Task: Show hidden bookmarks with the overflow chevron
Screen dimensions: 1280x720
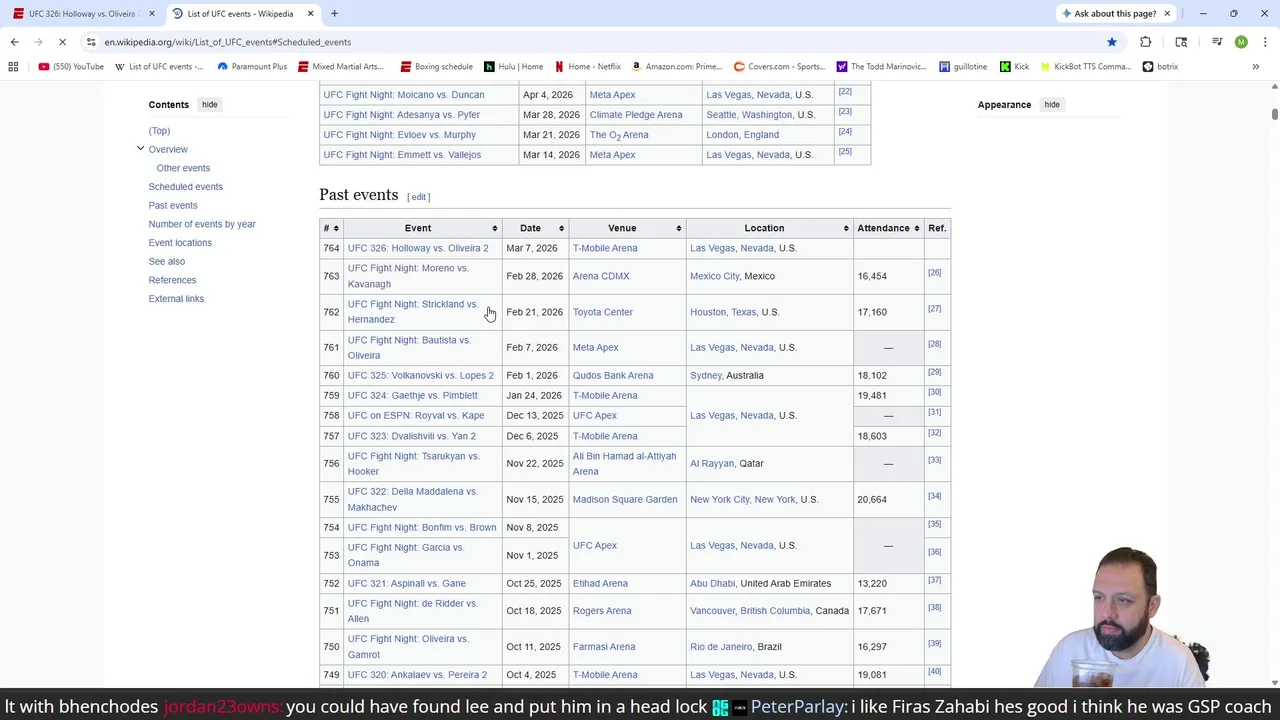Action: [x=1255, y=67]
